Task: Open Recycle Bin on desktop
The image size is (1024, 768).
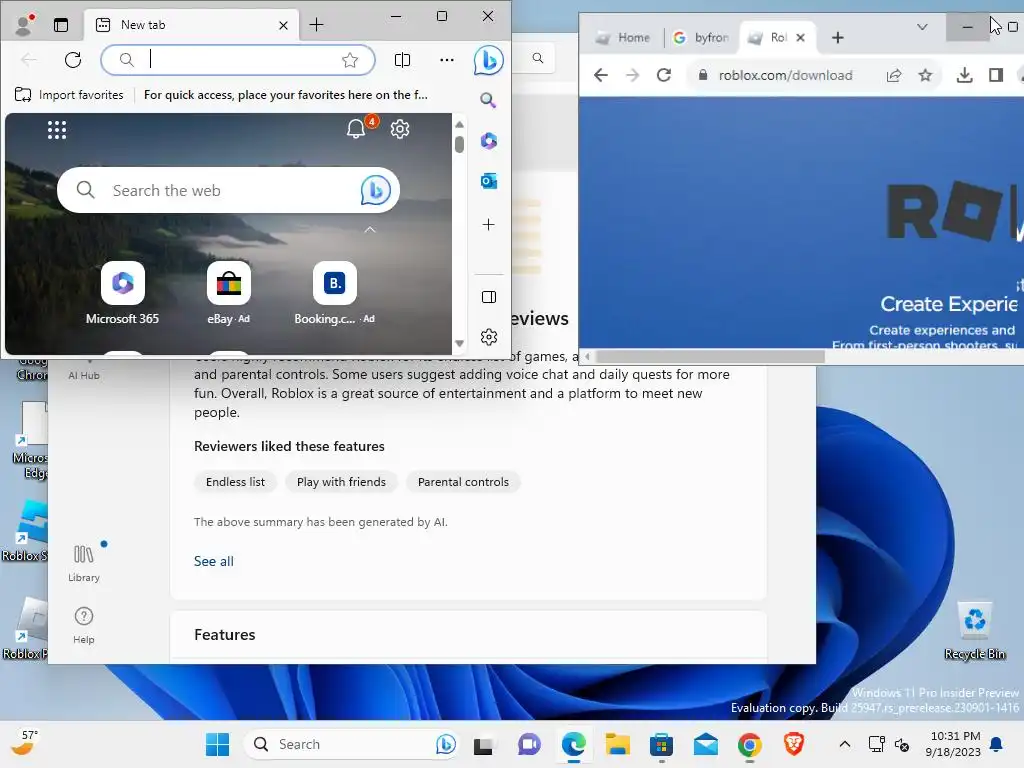Action: click(x=974, y=632)
